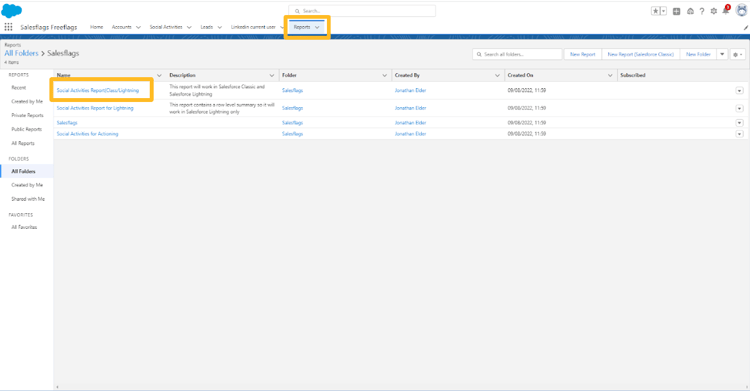
Task: Open Social Activities for Actioning report
Action: [87, 134]
